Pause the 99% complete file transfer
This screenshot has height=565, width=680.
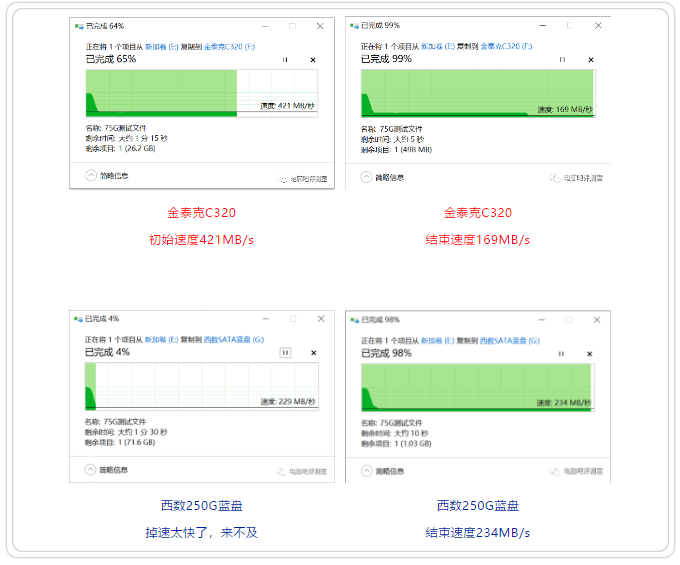tap(562, 60)
